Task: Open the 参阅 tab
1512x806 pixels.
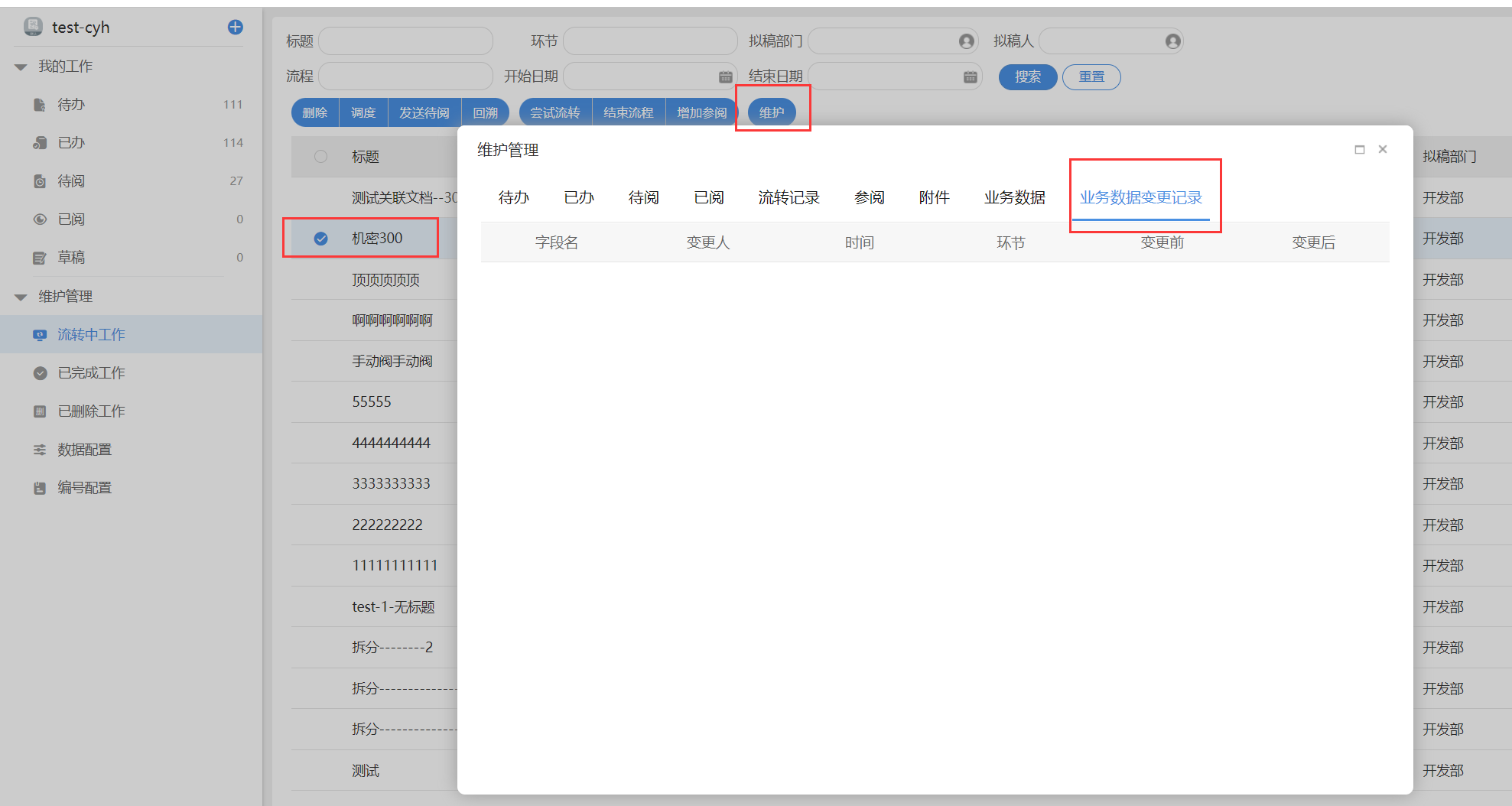Action: (x=870, y=198)
